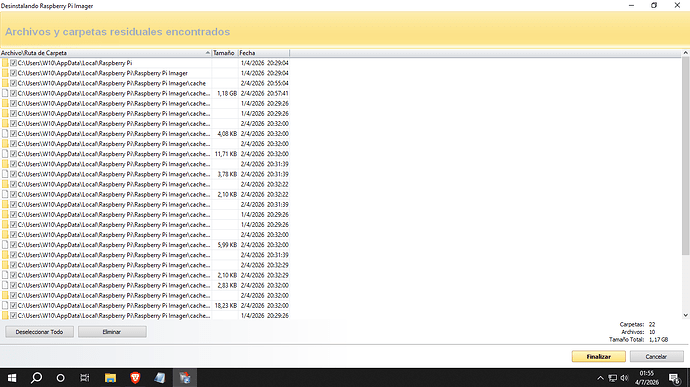Open the Windows Start menu
The height and width of the screenshot is (387, 690).
click(12, 378)
